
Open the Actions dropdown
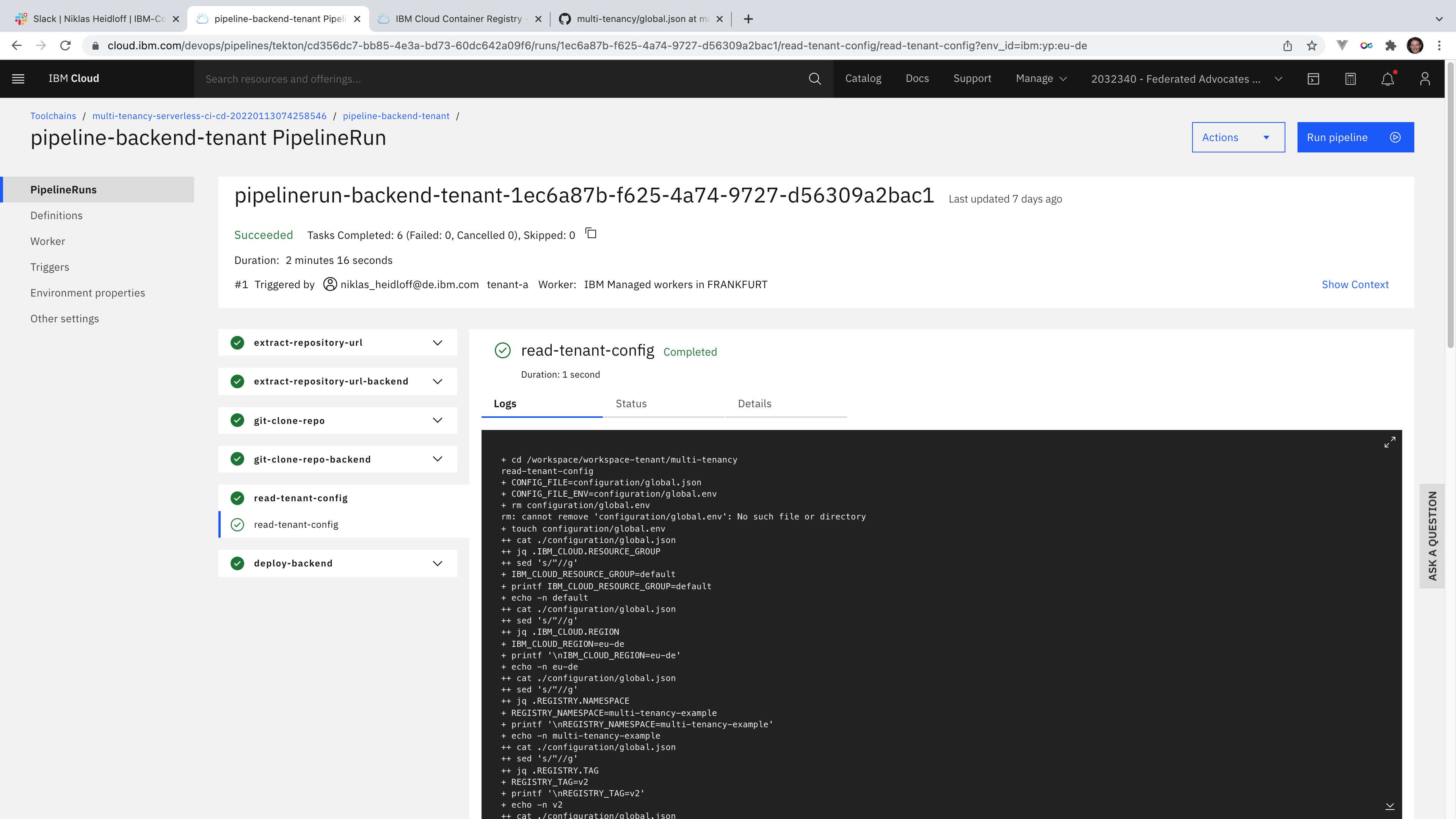point(1238,137)
